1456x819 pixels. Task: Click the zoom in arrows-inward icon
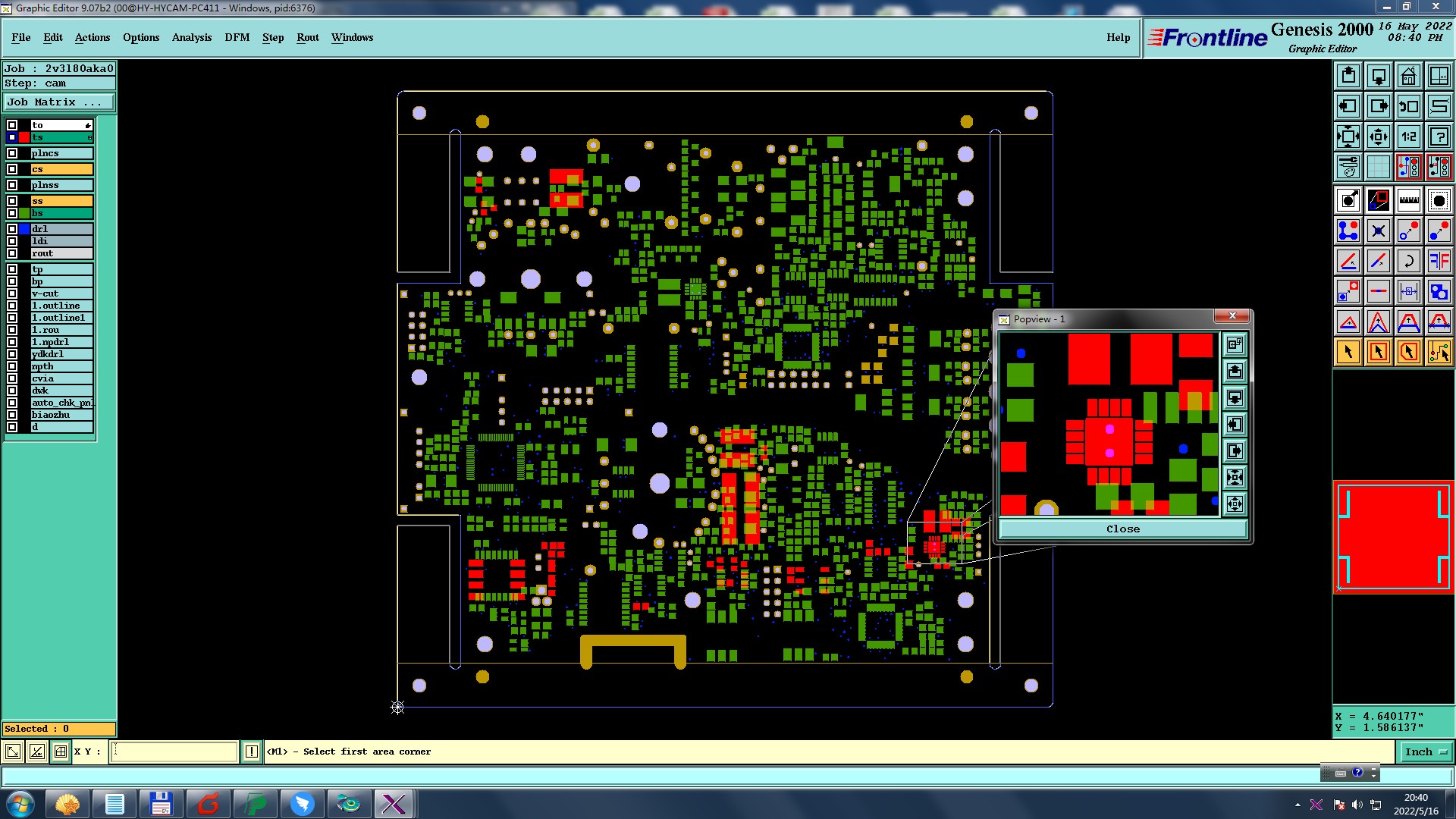click(1348, 136)
